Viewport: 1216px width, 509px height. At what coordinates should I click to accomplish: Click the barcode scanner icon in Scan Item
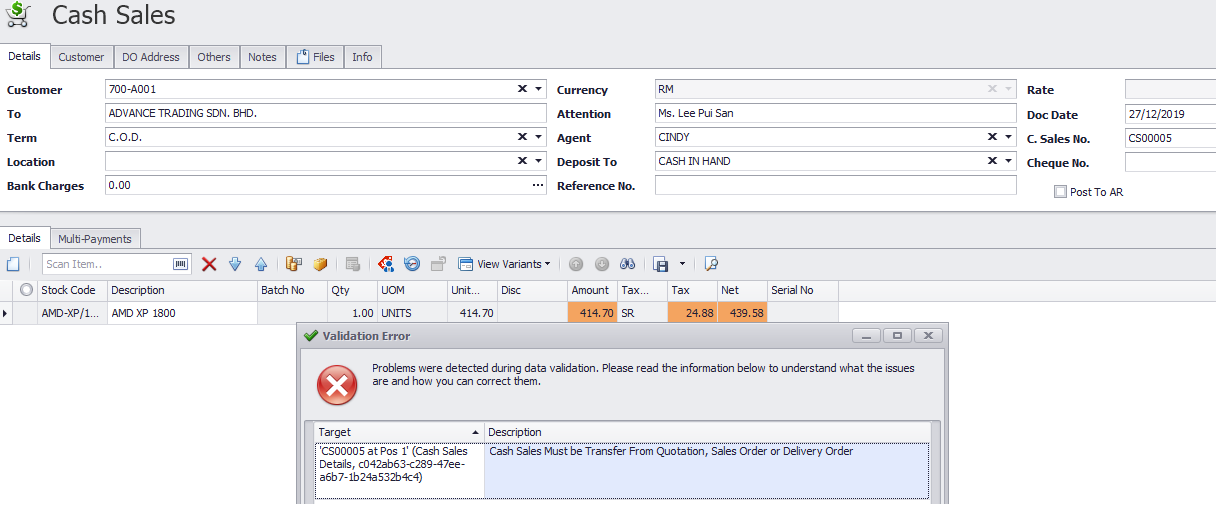(181, 264)
